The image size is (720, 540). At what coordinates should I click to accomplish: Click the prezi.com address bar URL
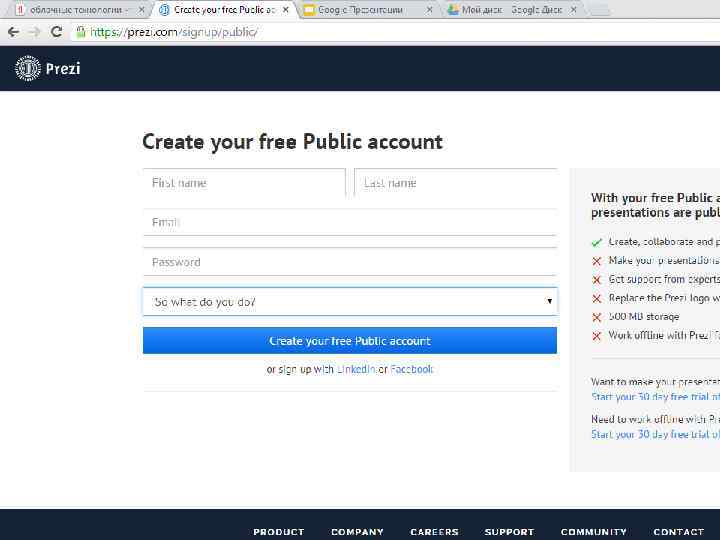[x=174, y=32]
